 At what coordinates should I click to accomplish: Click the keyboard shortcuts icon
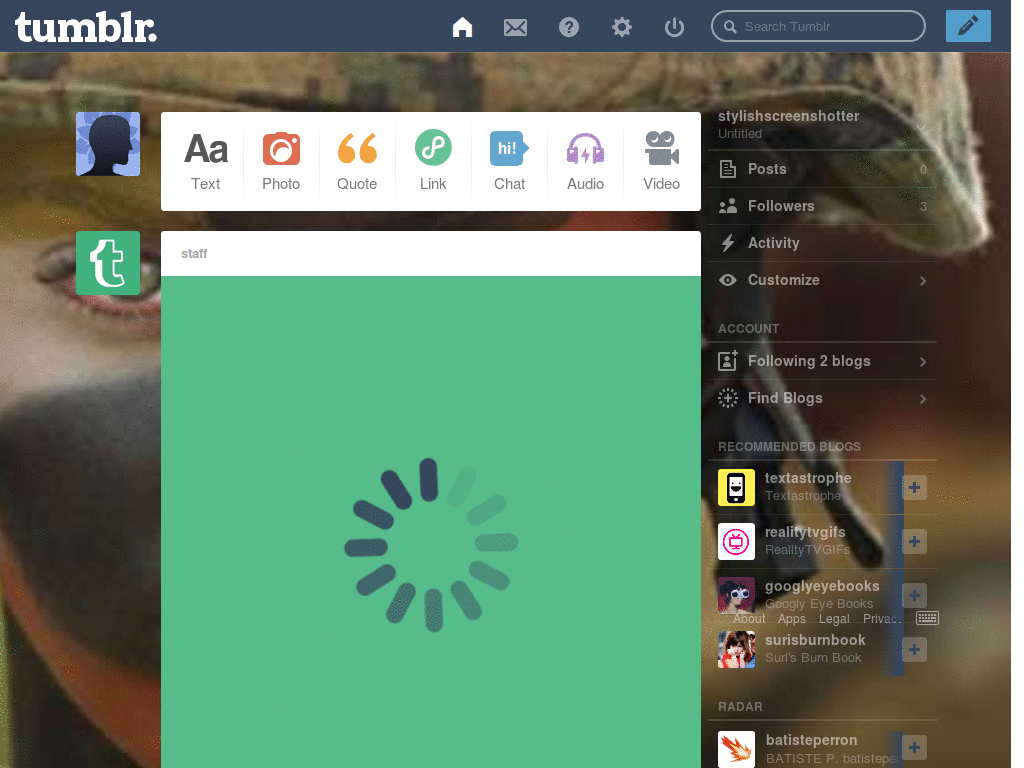coord(927,618)
